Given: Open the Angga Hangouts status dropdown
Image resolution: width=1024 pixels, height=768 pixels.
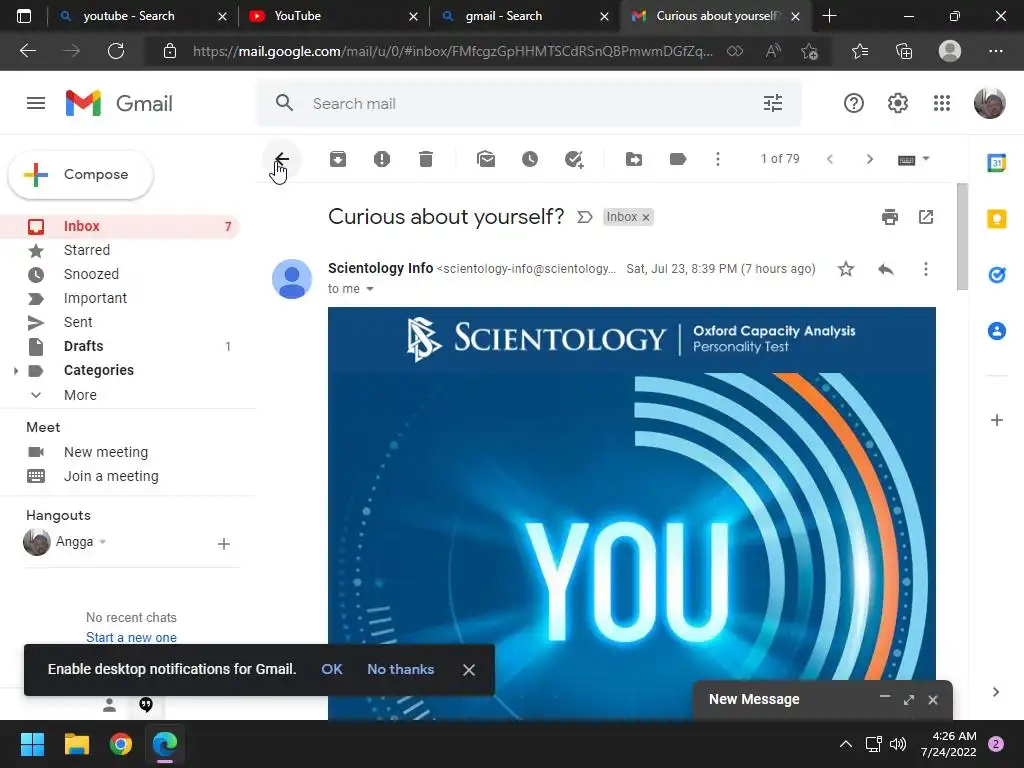Looking at the screenshot, I should pos(103,542).
